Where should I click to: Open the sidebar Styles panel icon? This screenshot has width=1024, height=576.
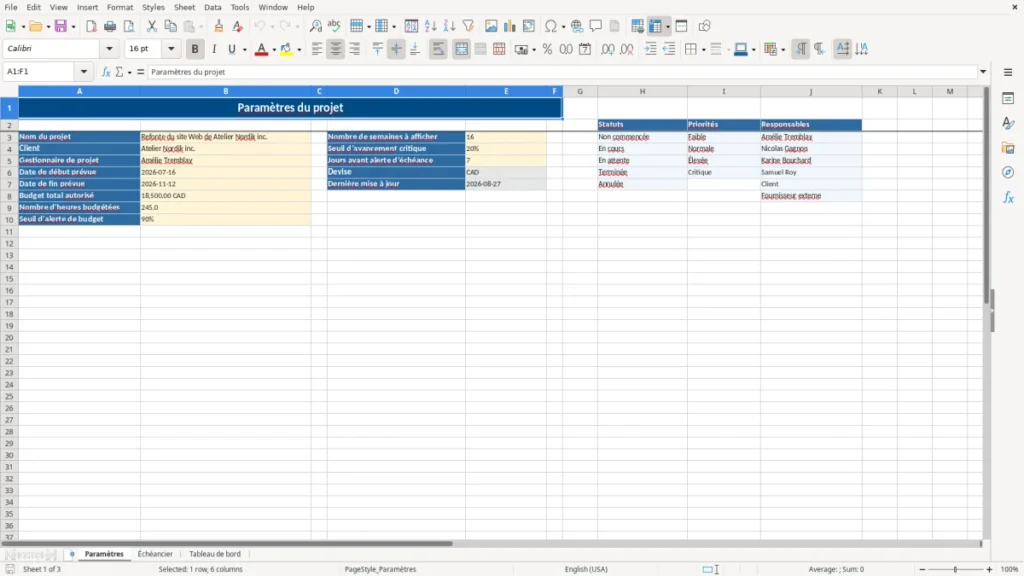point(1008,123)
